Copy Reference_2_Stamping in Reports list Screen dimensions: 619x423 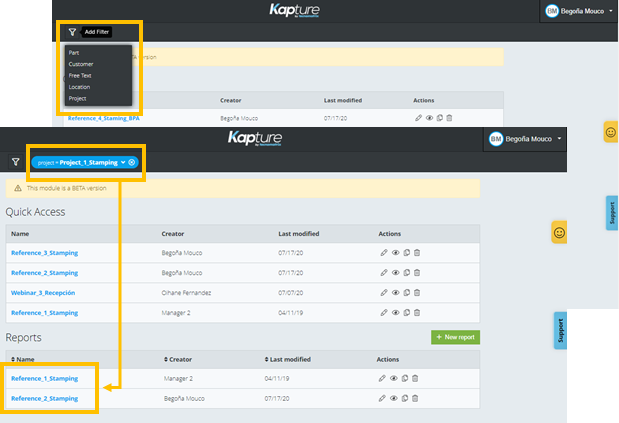(x=405, y=399)
